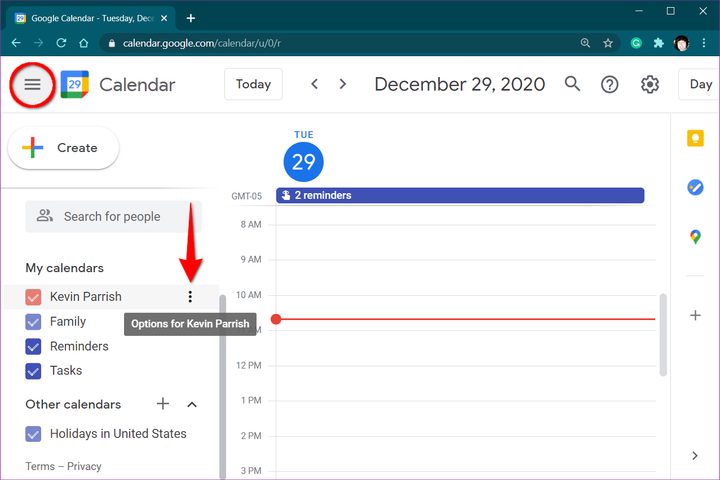Hide side panel chevron at bottom right
This screenshot has height=480, width=720.
pyautogui.click(x=695, y=456)
